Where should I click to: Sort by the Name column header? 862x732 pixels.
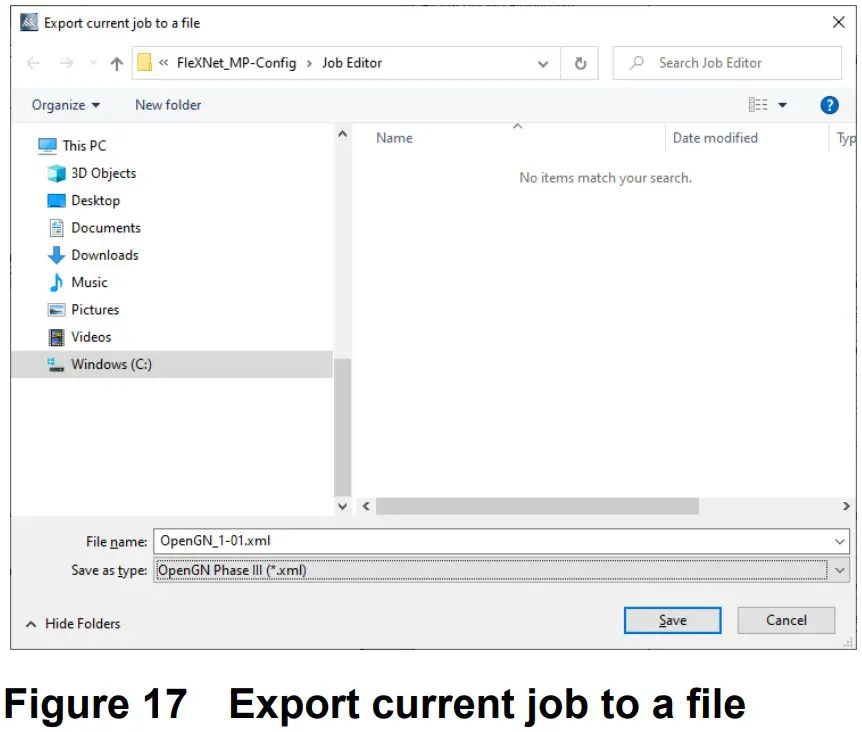[x=394, y=138]
